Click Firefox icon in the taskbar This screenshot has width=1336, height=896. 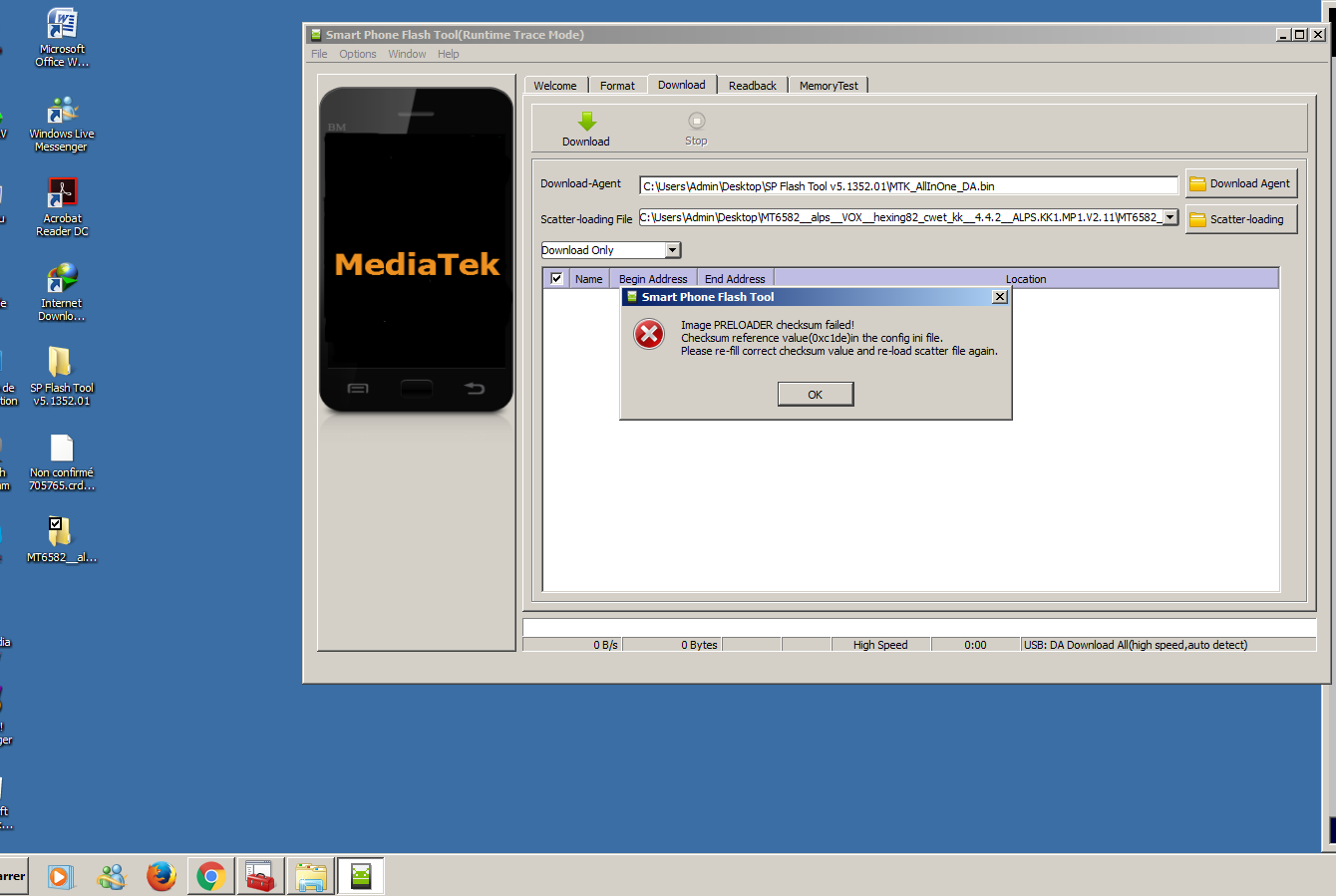[x=161, y=876]
